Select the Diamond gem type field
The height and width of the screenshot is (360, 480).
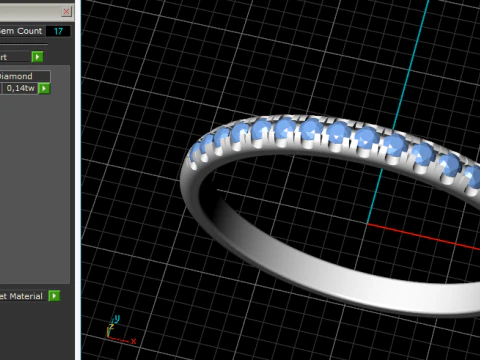(x=25, y=76)
